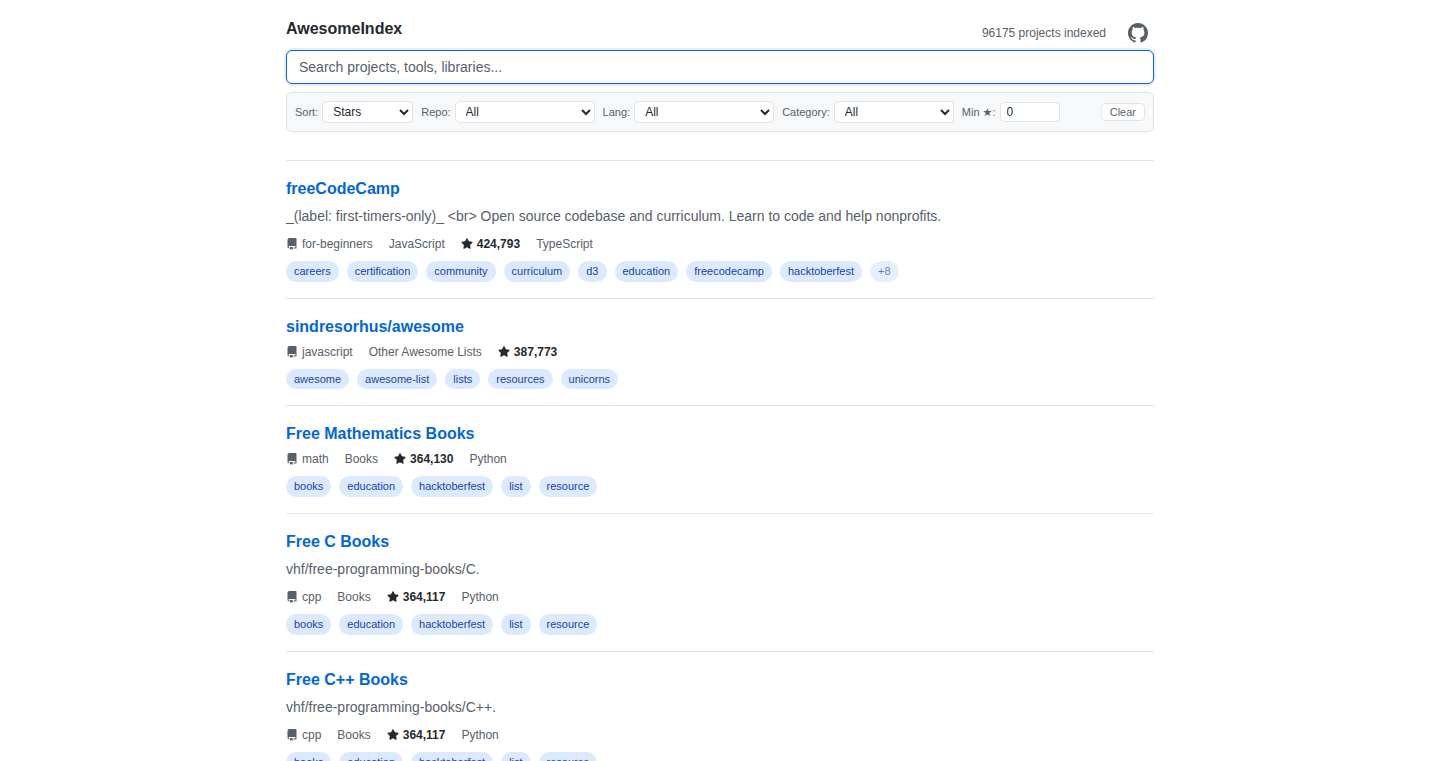Select the community tag
The height and width of the screenshot is (761, 1440).
click(461, 271)
